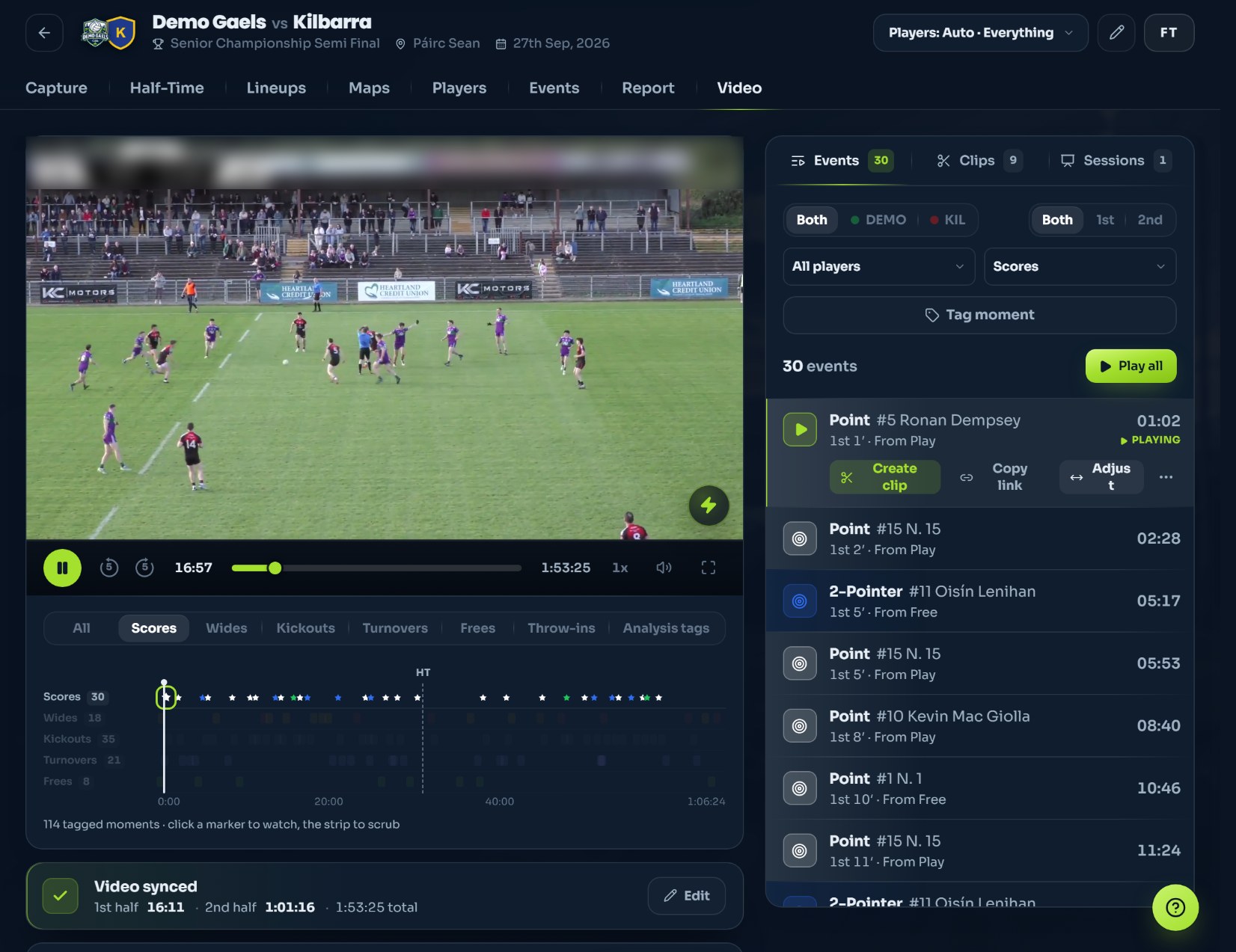The width and height of the screenshot is (1236, 952).
Task: Click the pencil edit icon in header
Action: (1116, 33)
